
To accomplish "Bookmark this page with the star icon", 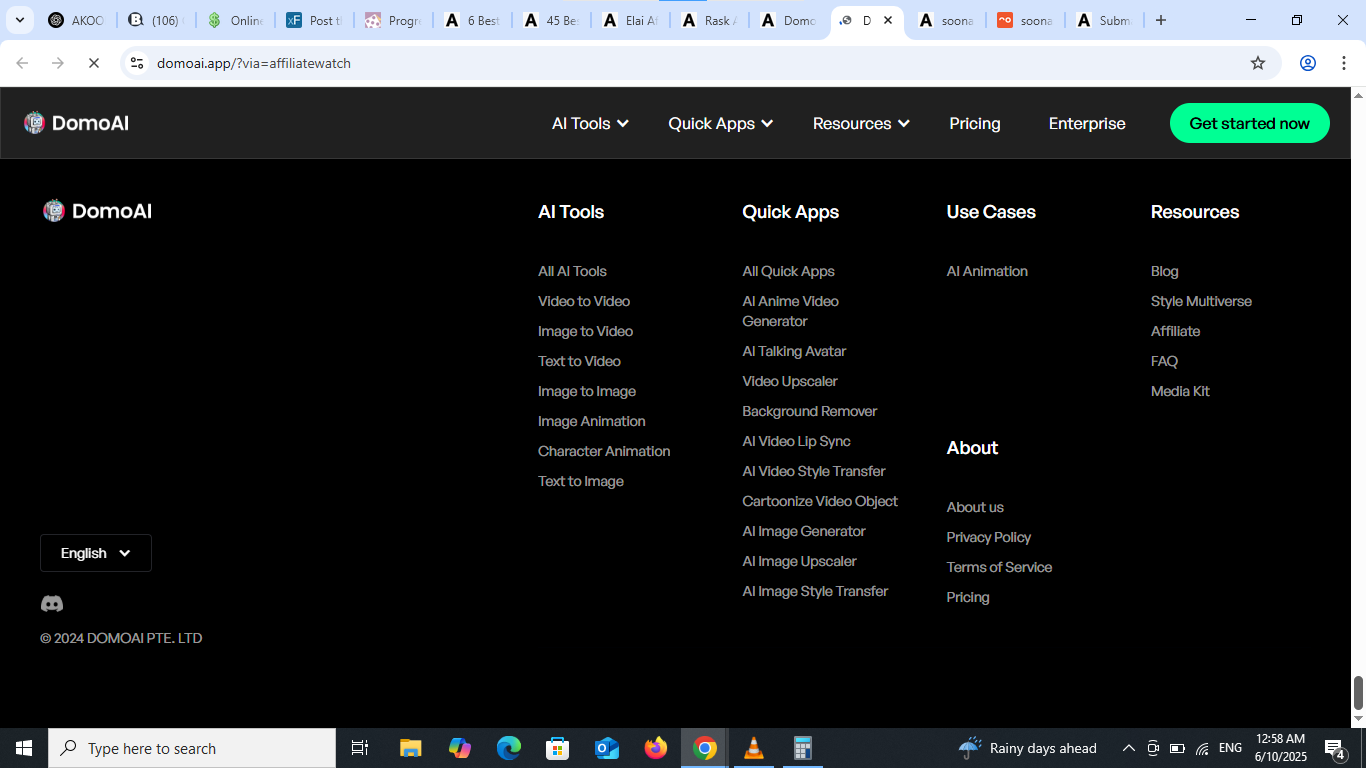I will (1258, 63).
